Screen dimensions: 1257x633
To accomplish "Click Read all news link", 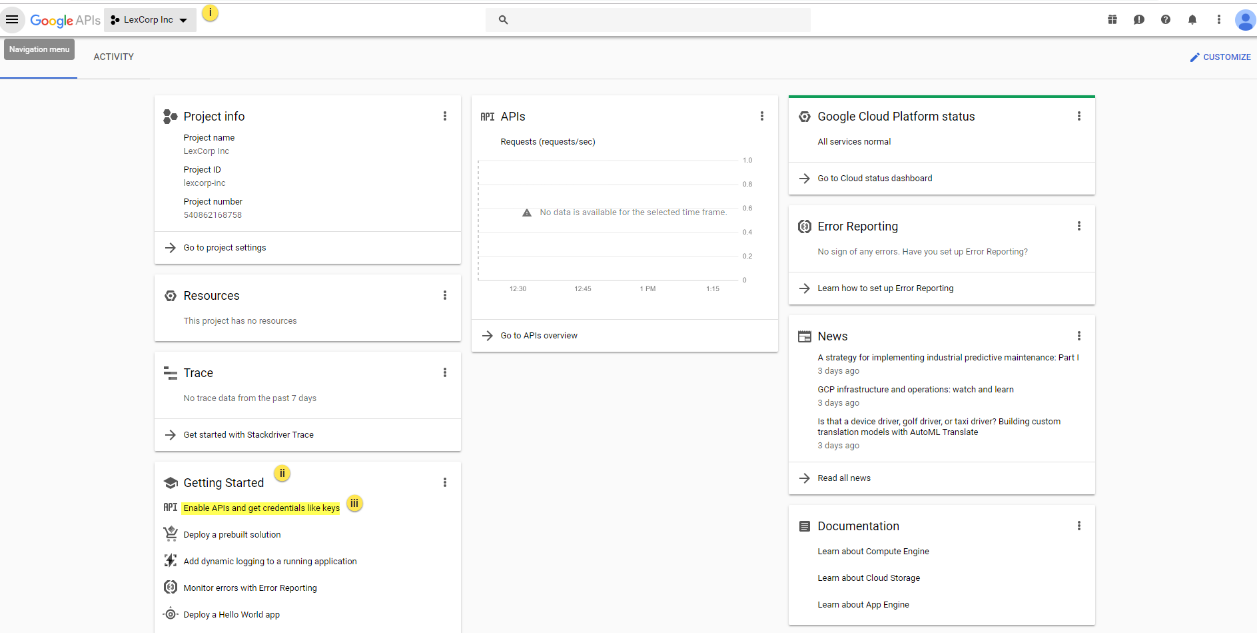I will click(844, 478).
